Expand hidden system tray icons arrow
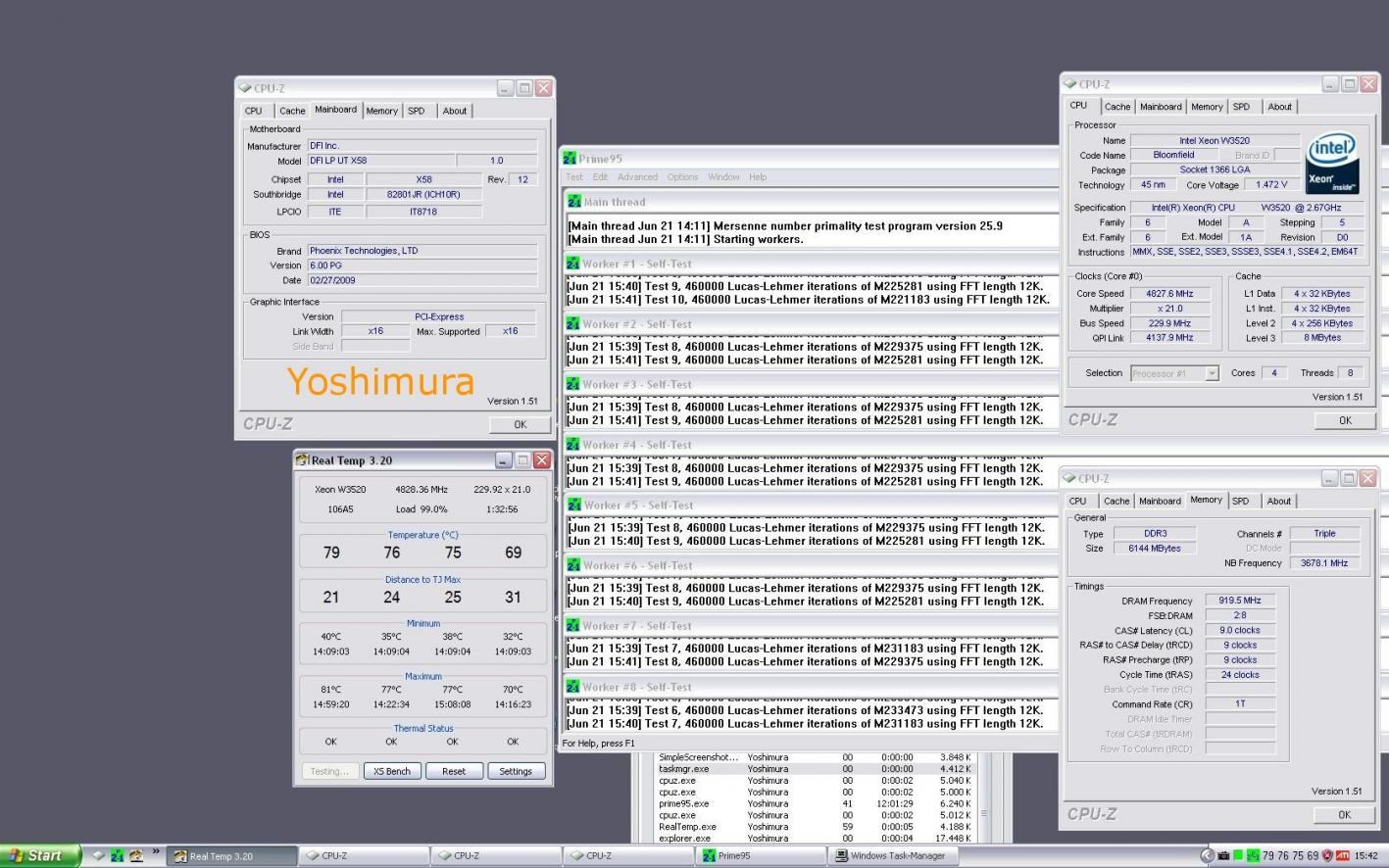Image resolution: width=1389 pixels, height=868 pixels. [1208, 855]
